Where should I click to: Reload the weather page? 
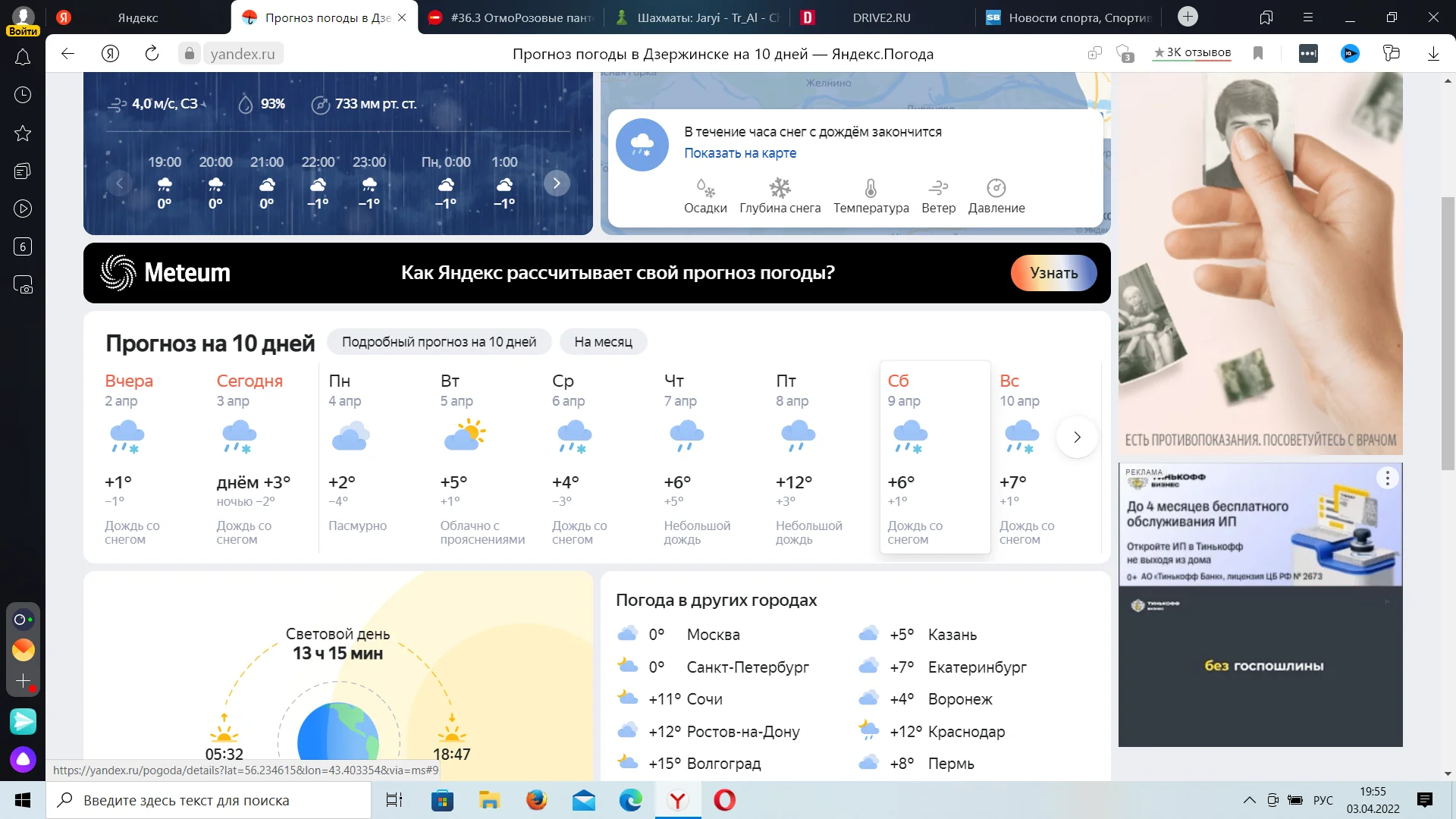pos(152,53)
